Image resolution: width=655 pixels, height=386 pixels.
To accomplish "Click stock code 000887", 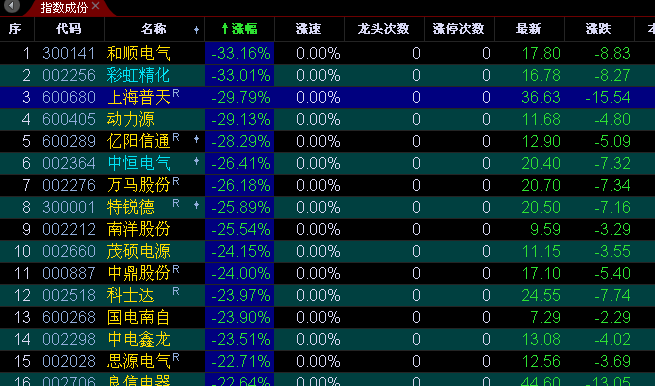I will (69, 273).
